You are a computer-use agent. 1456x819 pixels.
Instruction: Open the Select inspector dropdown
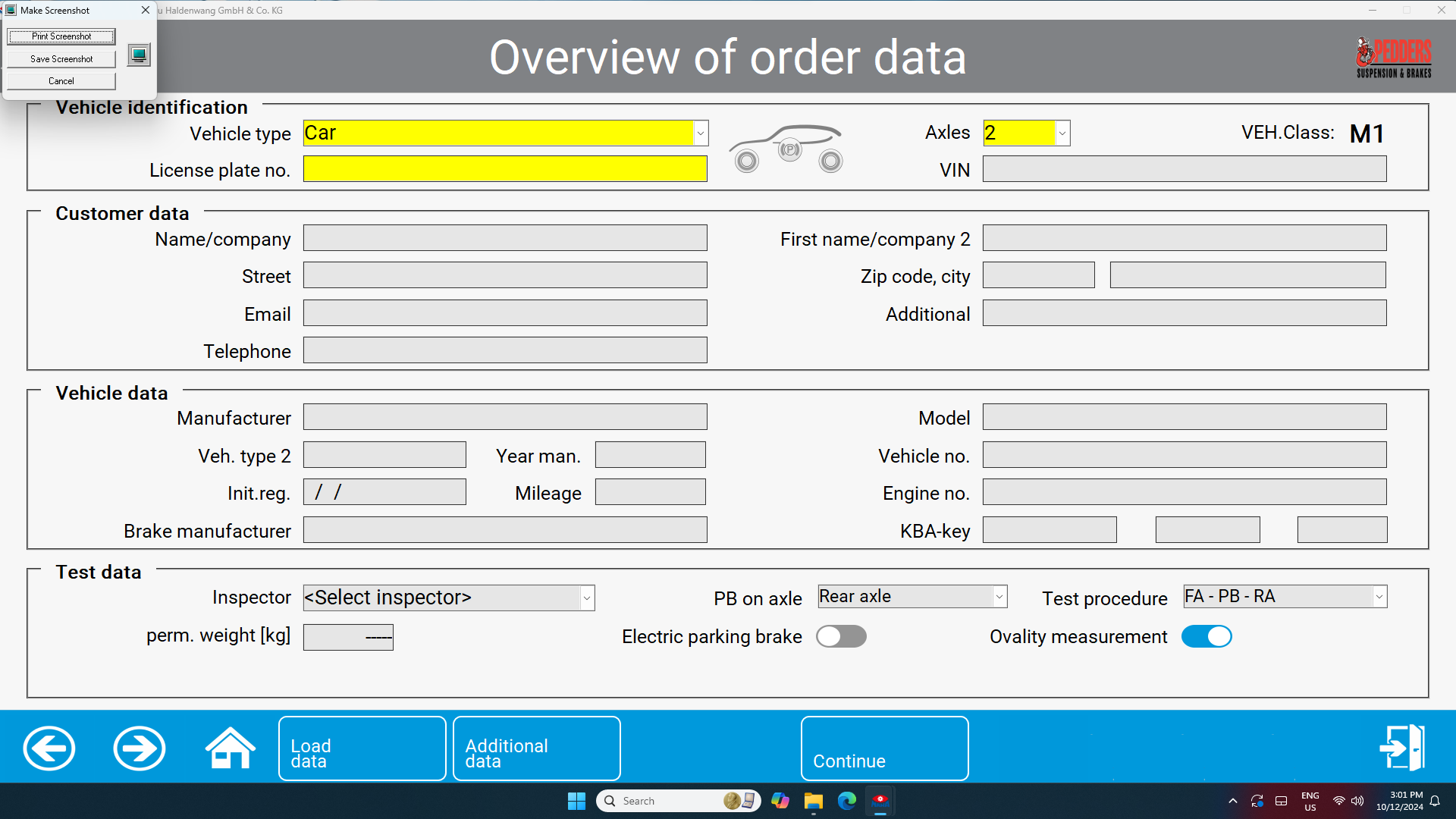[587, 598]
